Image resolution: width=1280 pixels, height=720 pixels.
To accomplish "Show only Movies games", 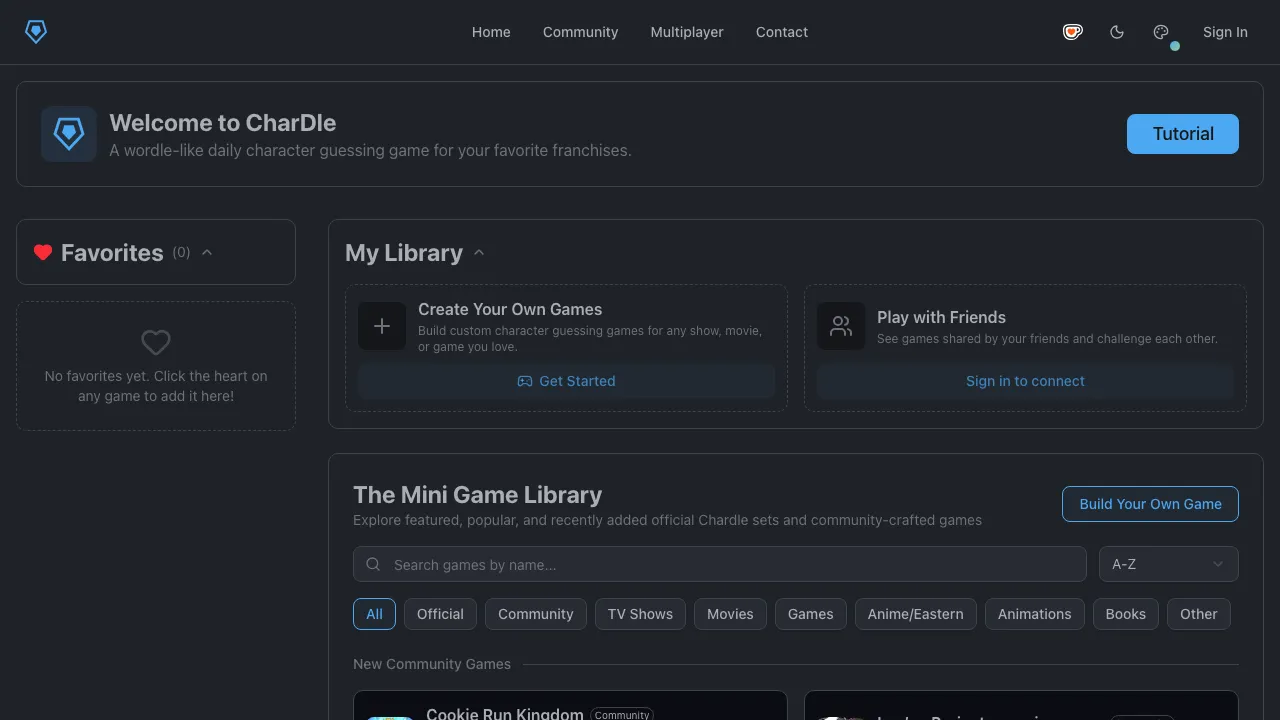I will pos(730,614).
